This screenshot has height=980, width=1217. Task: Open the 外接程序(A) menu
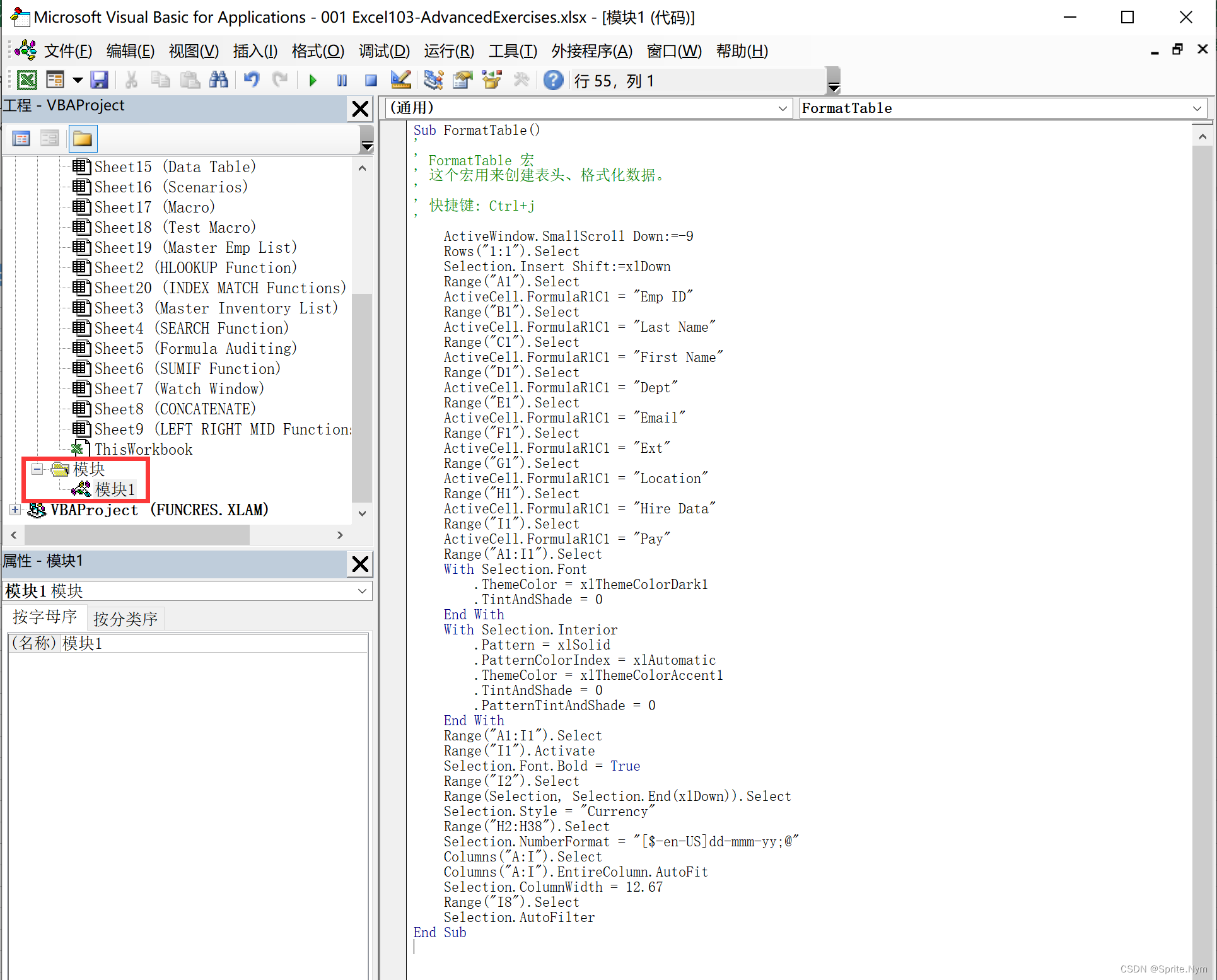[x=591, y=51]
